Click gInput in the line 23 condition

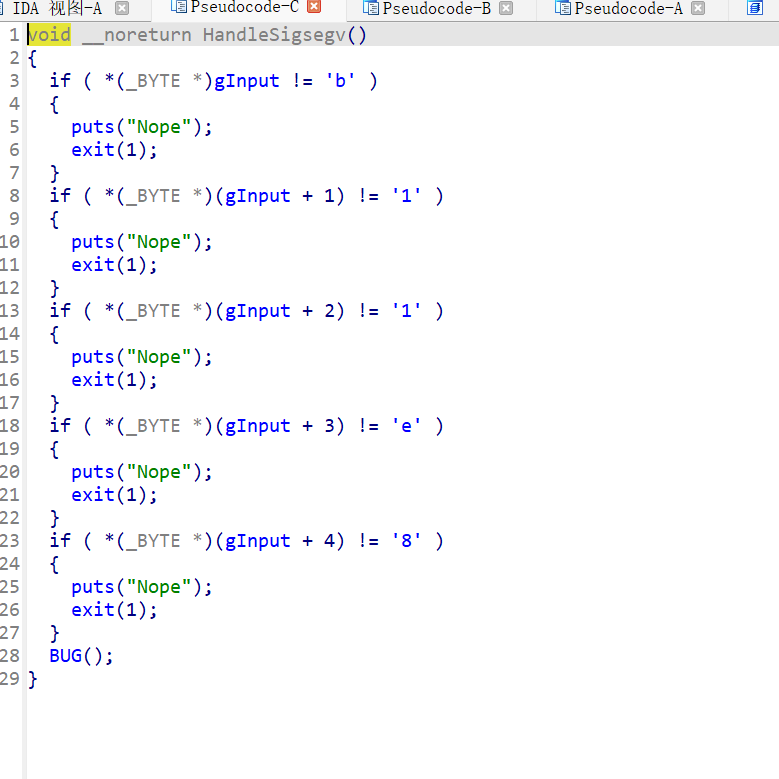coord(257,541)
